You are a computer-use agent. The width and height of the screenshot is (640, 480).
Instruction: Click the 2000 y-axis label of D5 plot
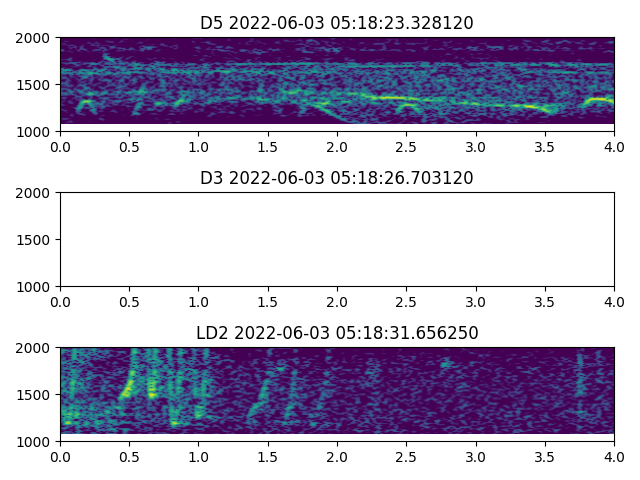[x=36, y=38]
